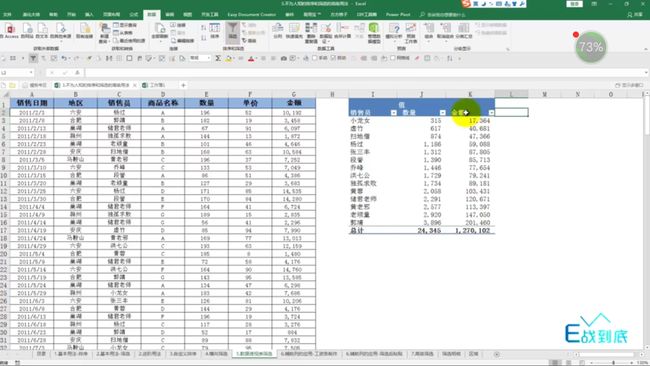The image size is (650, 366).
Task: Switch to the Insert (插入) ribbon tab
Action: 89,15
